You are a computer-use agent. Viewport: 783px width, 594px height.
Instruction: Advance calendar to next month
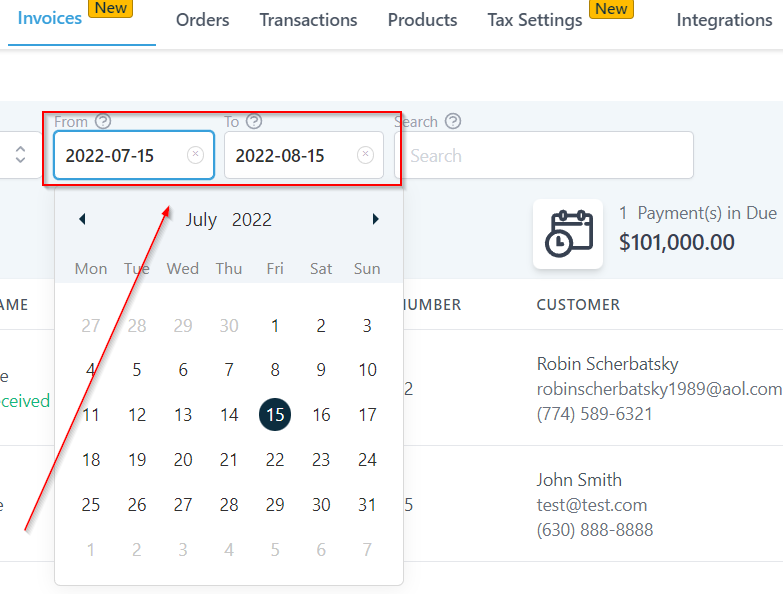pos(375,219)
